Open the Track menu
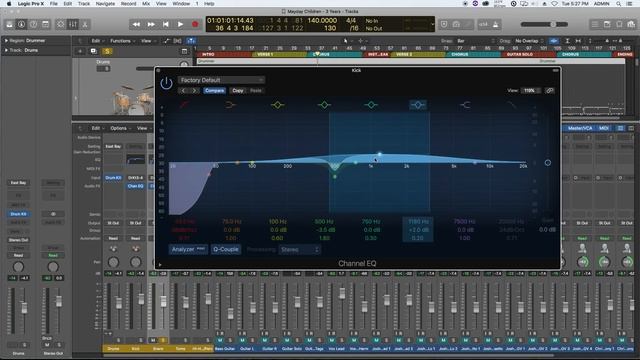 click(x=84, y=4)
